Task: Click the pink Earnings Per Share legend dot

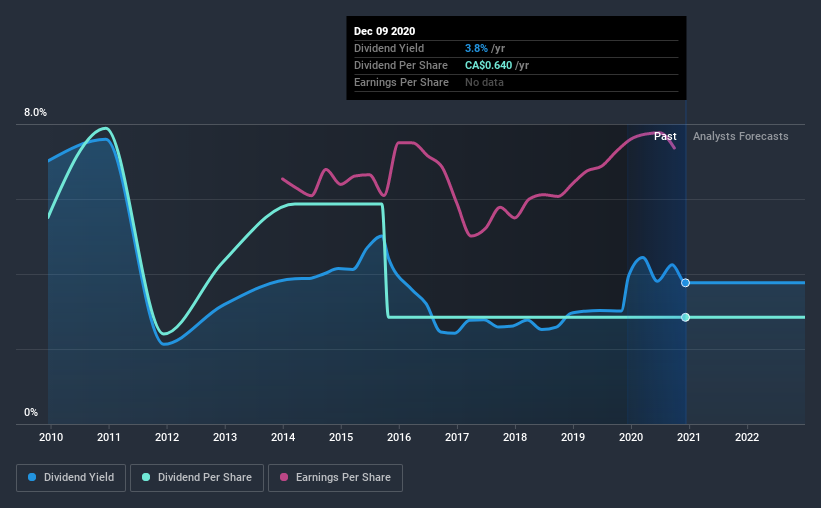Action: (284, 477)
